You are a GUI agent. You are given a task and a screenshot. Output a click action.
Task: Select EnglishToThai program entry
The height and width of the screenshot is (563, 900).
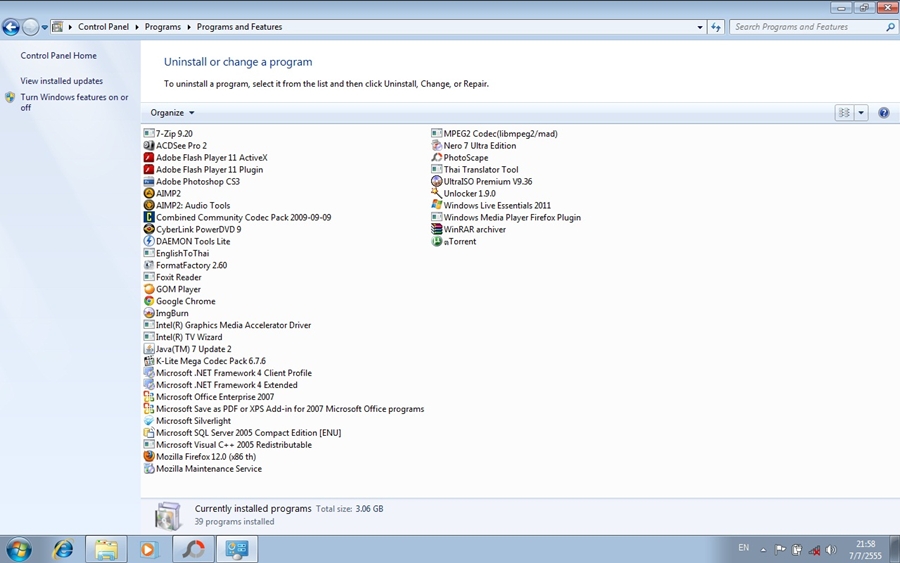click(x=176, y=253)
